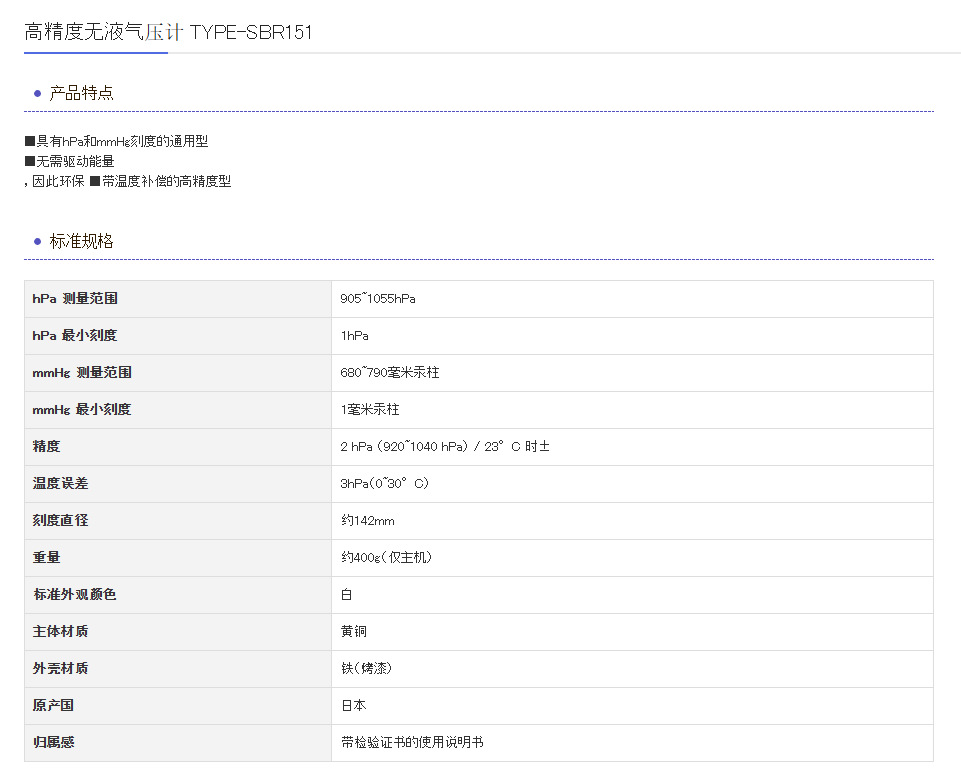Click the hPa 最小刻度 row label
Viewport: 961px width, 769px height.
74,336
